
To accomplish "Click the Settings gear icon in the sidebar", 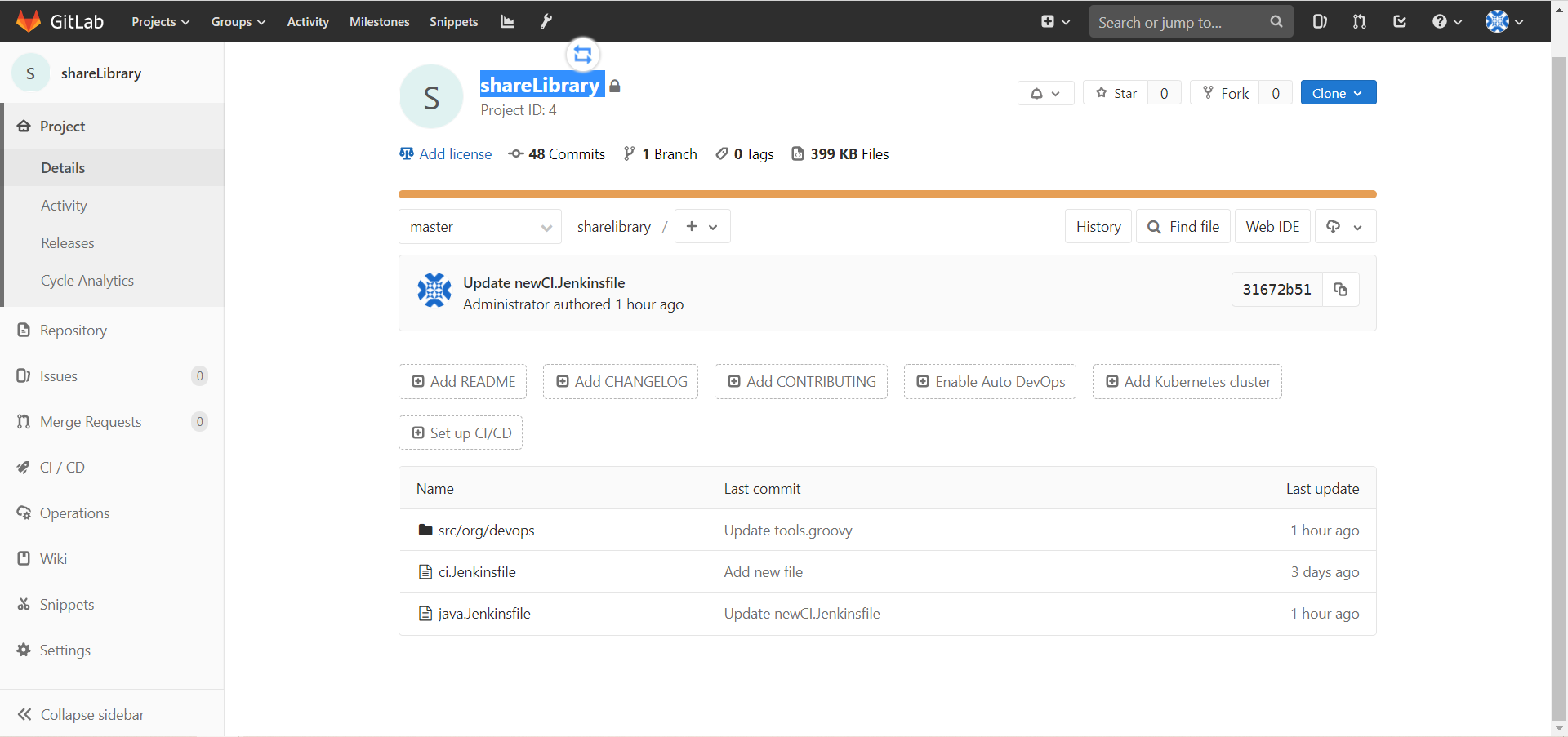I will tap(24, 650).
